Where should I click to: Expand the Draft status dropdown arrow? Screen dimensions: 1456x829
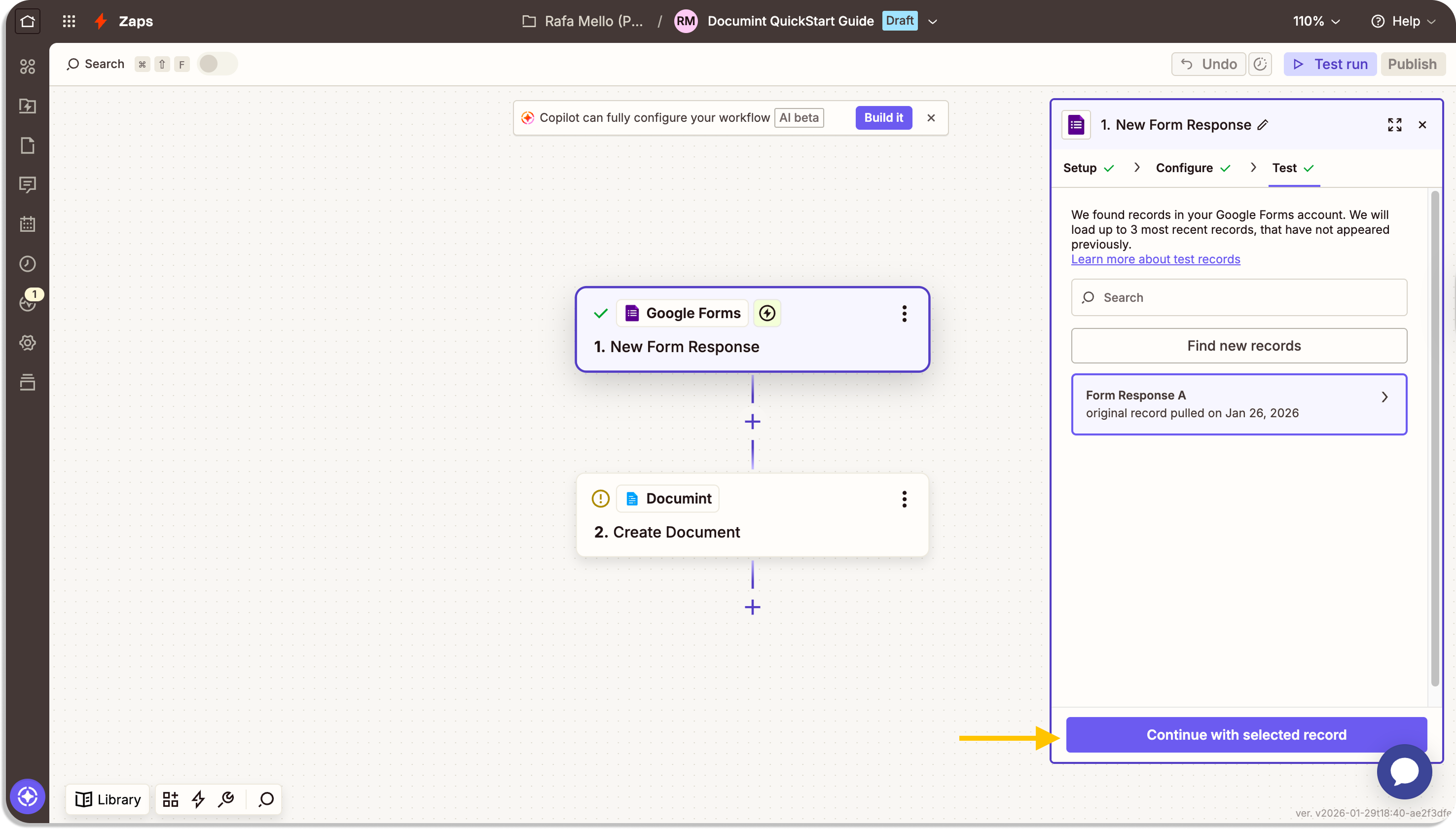tap(933, 22)
